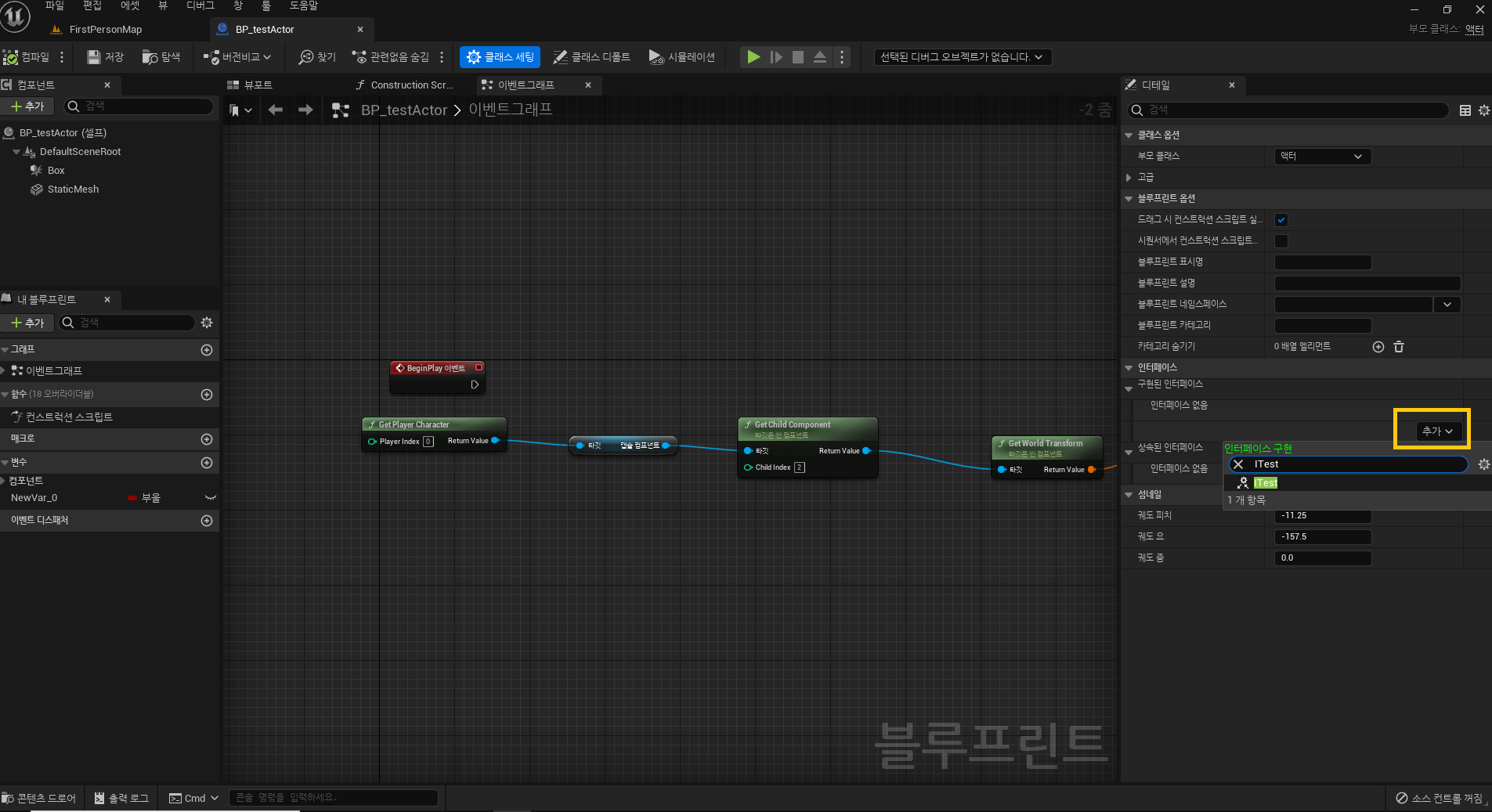Toggle Hide Unrelated (관련없음 숨김)
Screen dimensions: 1492x812
(x=391, y=57)
